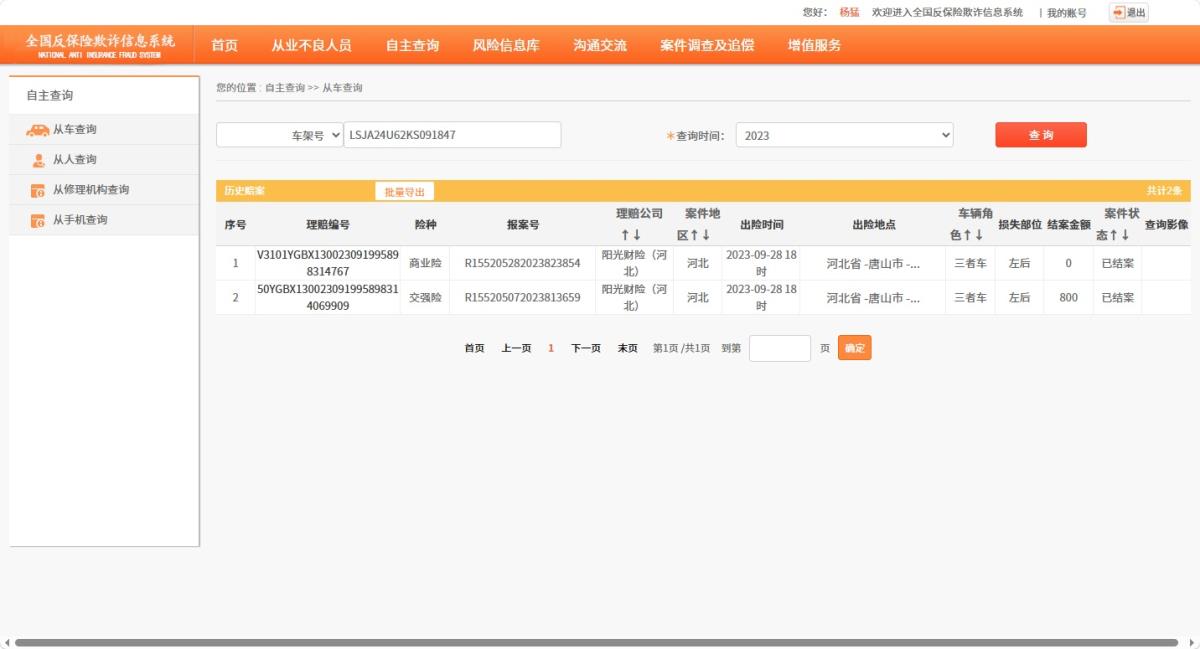Go to 上一页 in pagination
The width and height of the screenshot is (1200, 649).
(x=516, y=348)
